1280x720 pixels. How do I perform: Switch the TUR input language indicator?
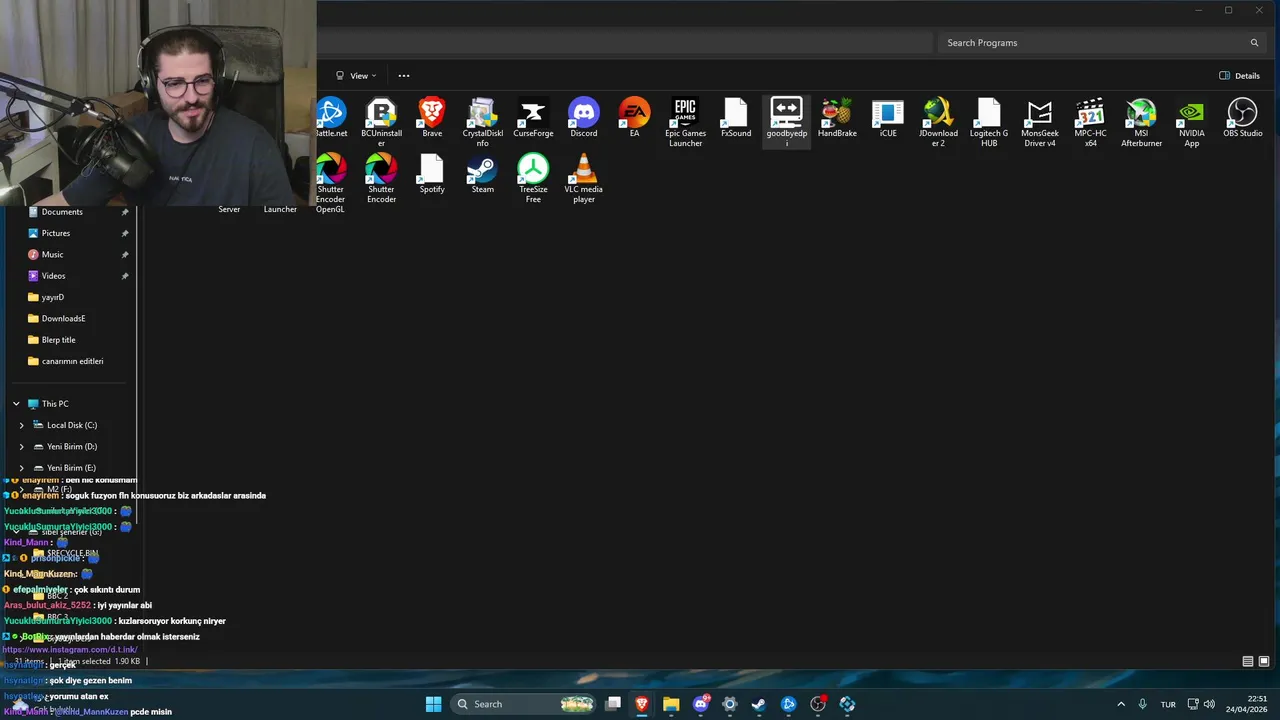point(1168,704)
